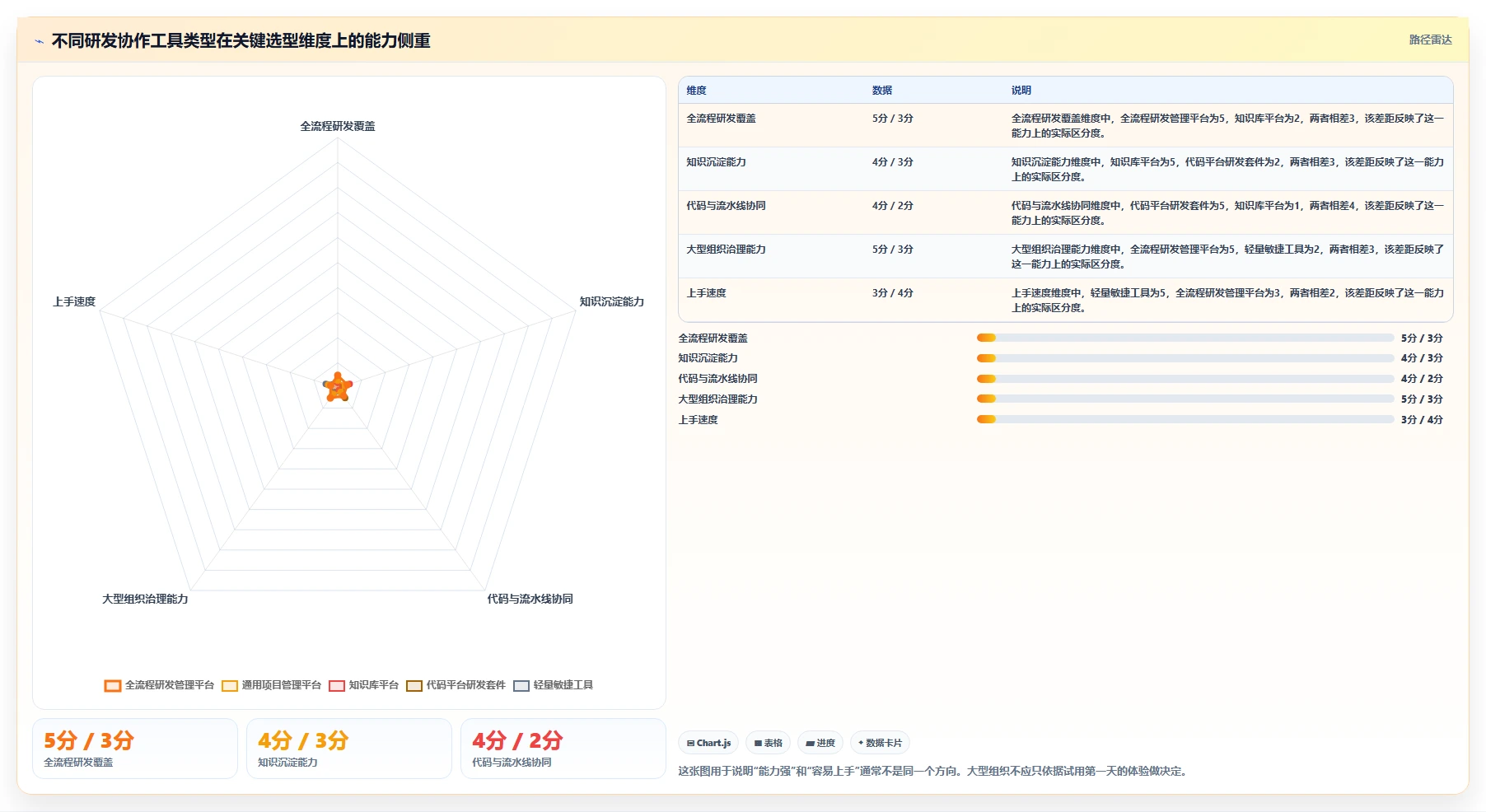Click 知识沉淀能力 progress bar
Image resolution: width=1486 pixels, height=812 pixels.
click(1185, 358)
